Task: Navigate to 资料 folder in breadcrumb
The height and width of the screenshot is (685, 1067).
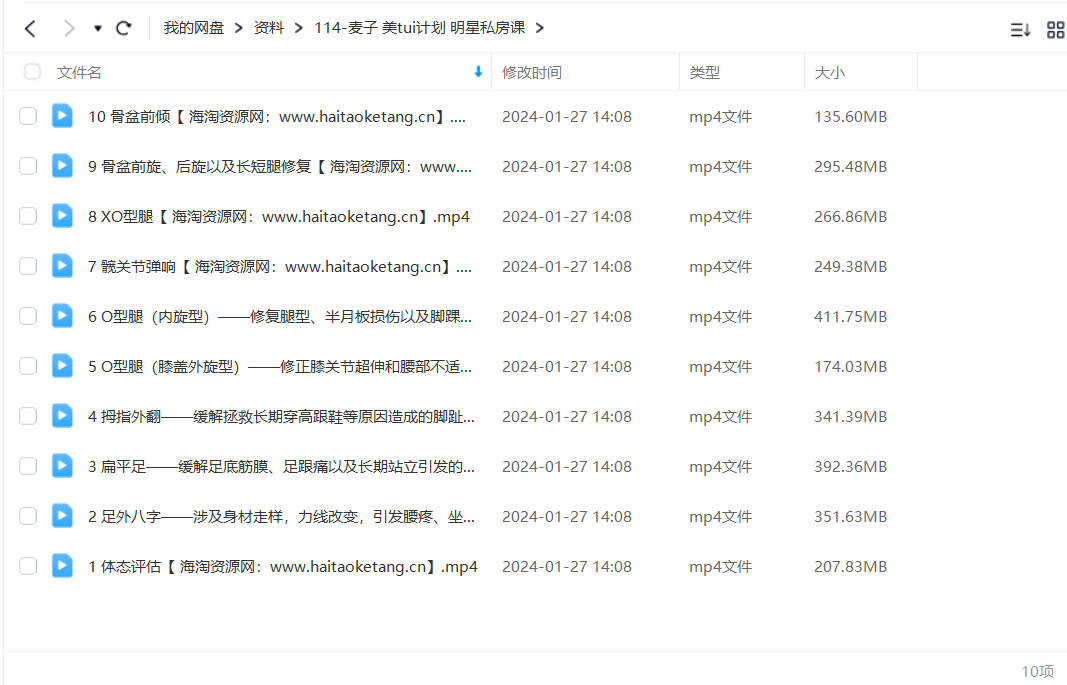Action: 269,28
